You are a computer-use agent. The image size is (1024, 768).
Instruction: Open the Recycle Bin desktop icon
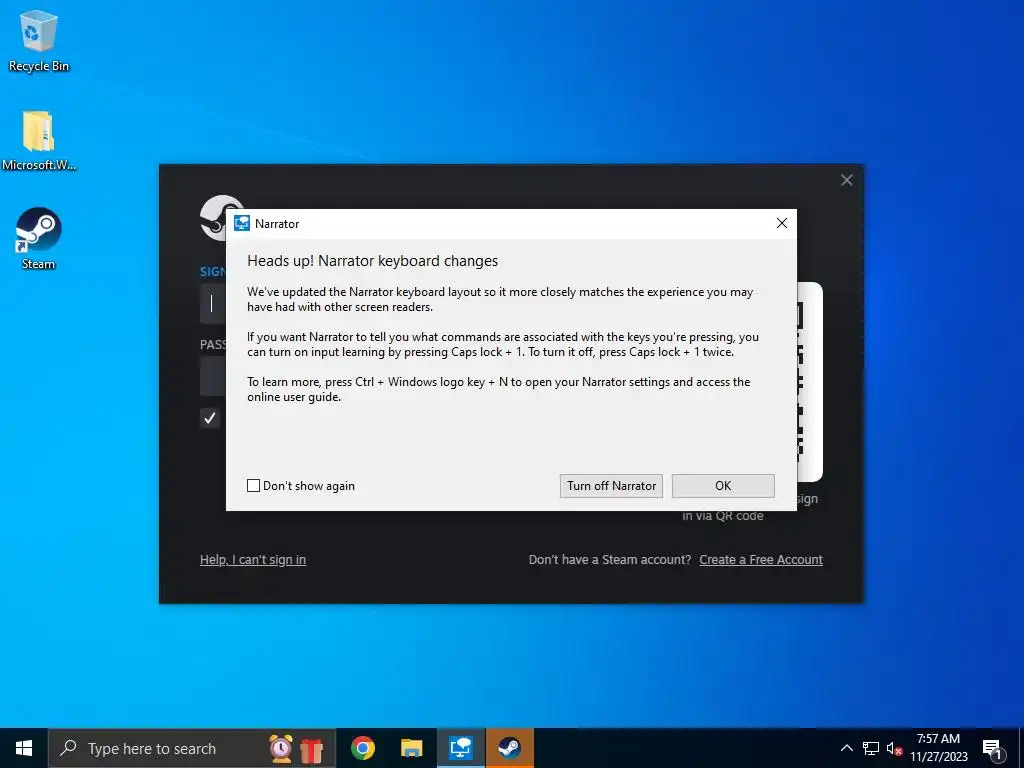[39, 40]
